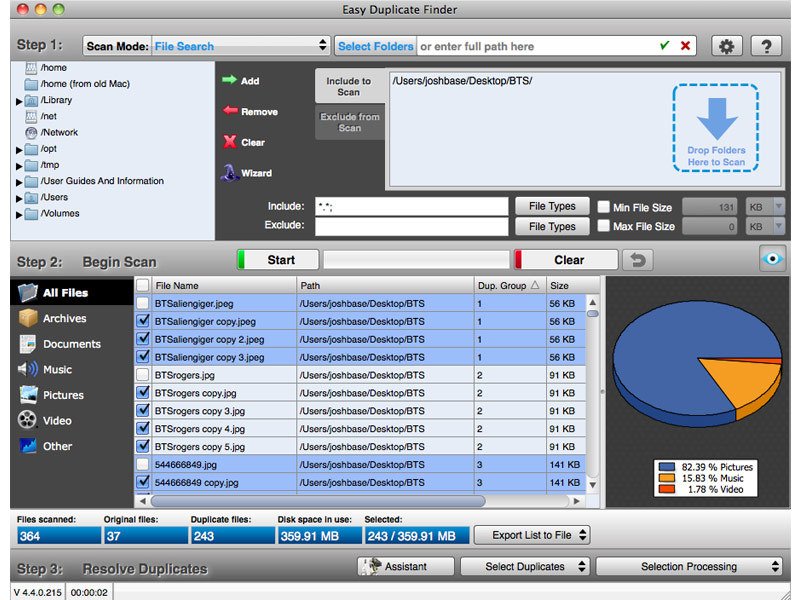Uncheck BTSaliengiger copy.jpeg

coord(143,321)
